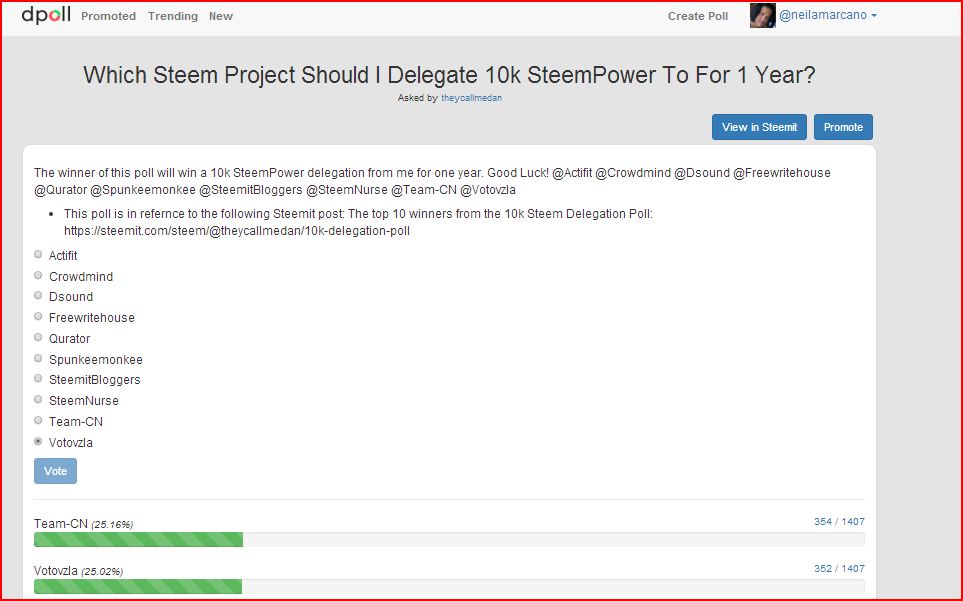Open the Create Poll page
The height and width of the screenshot is (601, 963).
pos(698,17)
